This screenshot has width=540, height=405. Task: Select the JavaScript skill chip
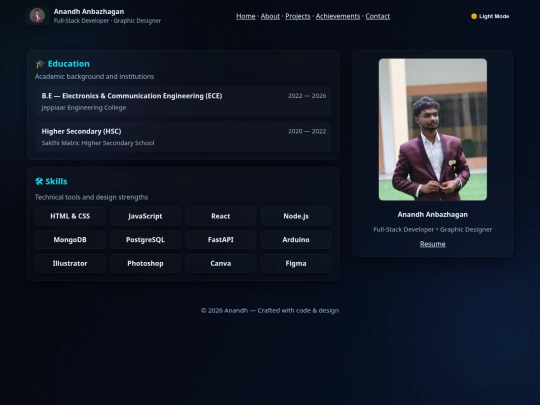coord(145,216)
